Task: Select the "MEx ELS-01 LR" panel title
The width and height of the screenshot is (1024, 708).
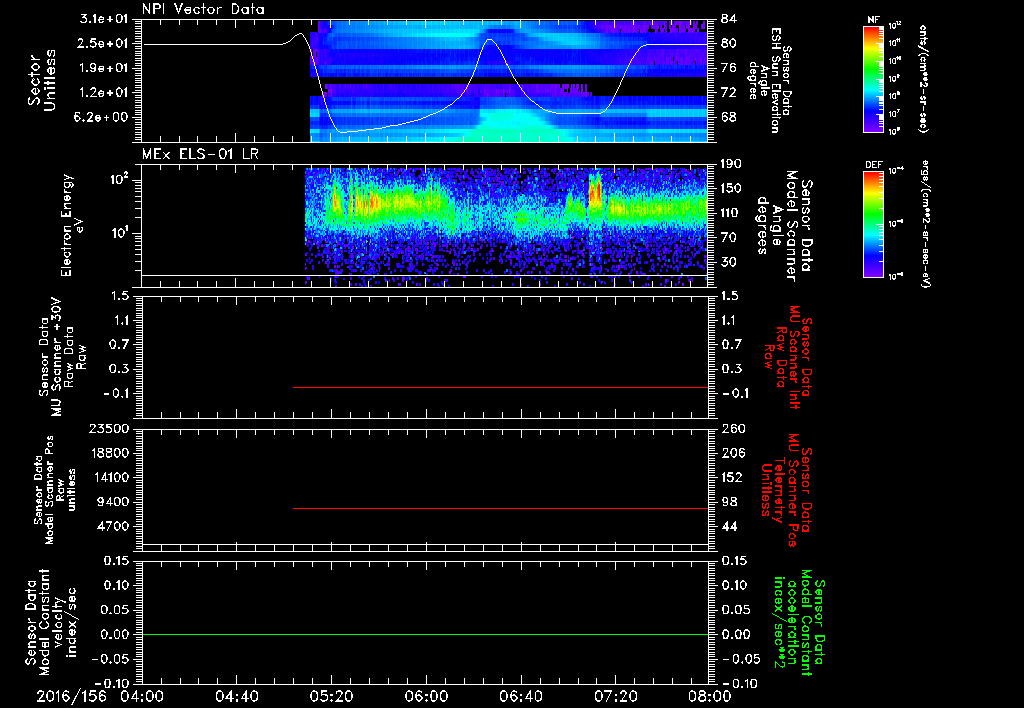Action: pyautogui.click(x=200, y=154)
